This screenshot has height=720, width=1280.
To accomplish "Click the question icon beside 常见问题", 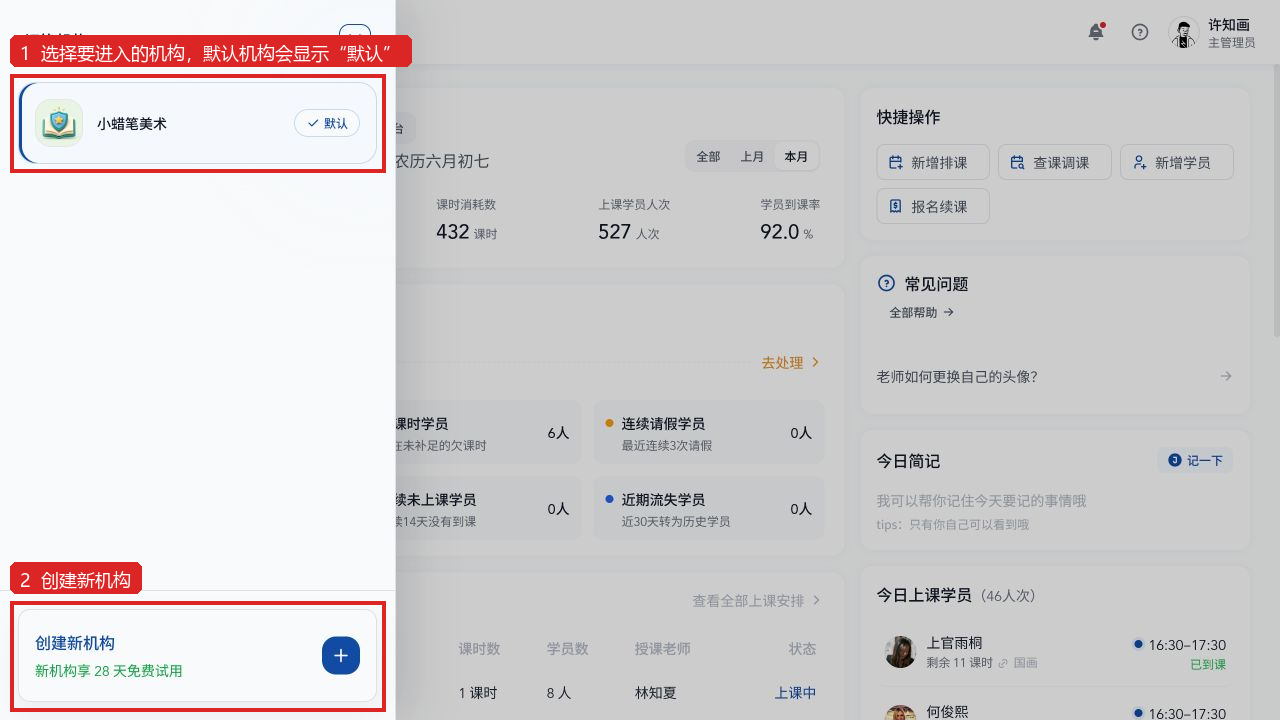I will click(x=885, y=283).
